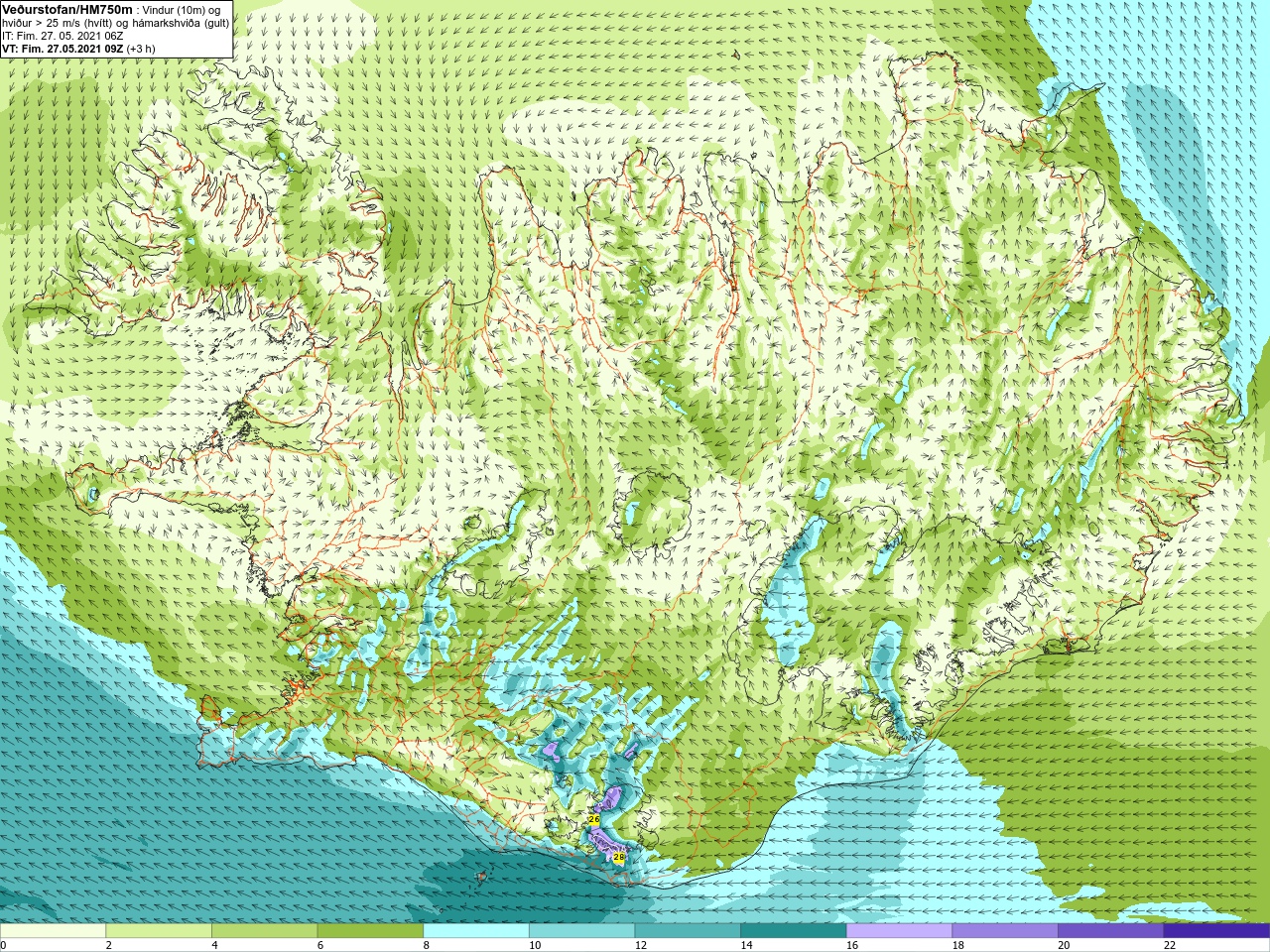Click the bold text 'VT: Fim. 27.05.2021 09Z'
Image resolution: width=1270 pixels, height=952 pixels.
pos(63,49)
